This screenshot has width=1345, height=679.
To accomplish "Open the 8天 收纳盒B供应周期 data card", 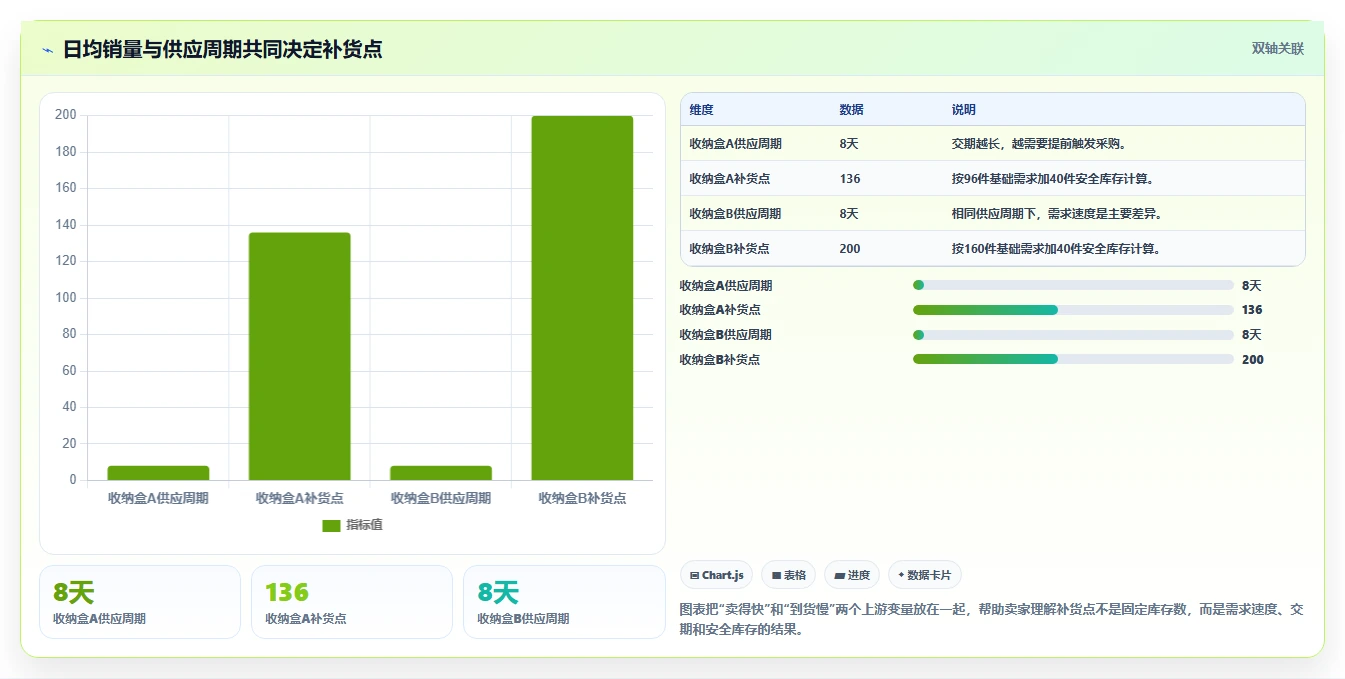I will tap(564, 602).
